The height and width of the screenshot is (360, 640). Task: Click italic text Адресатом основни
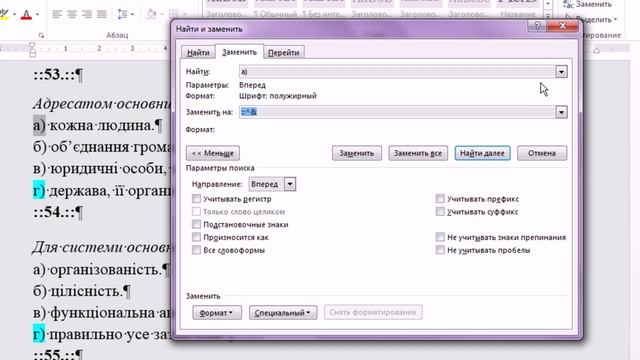[102, 104]
